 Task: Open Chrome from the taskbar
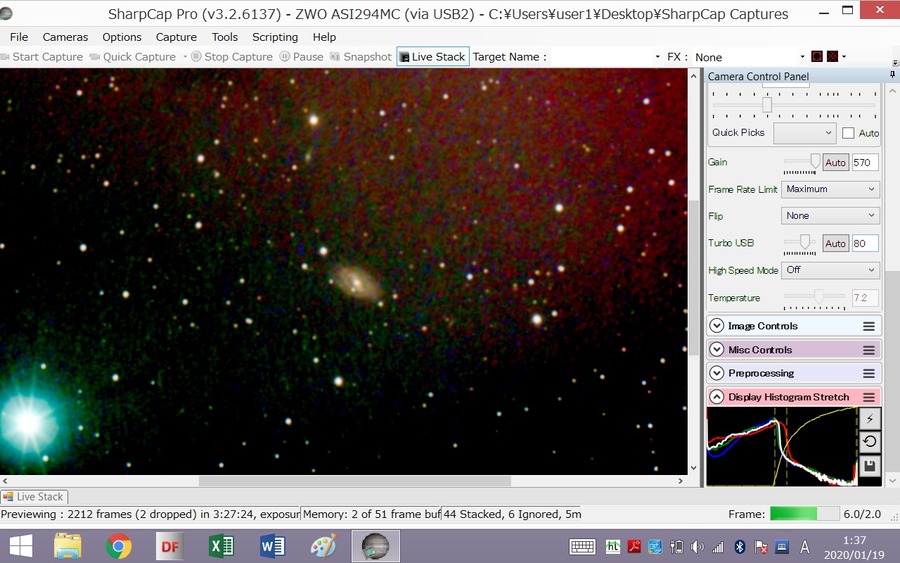[x=119, y=546]
